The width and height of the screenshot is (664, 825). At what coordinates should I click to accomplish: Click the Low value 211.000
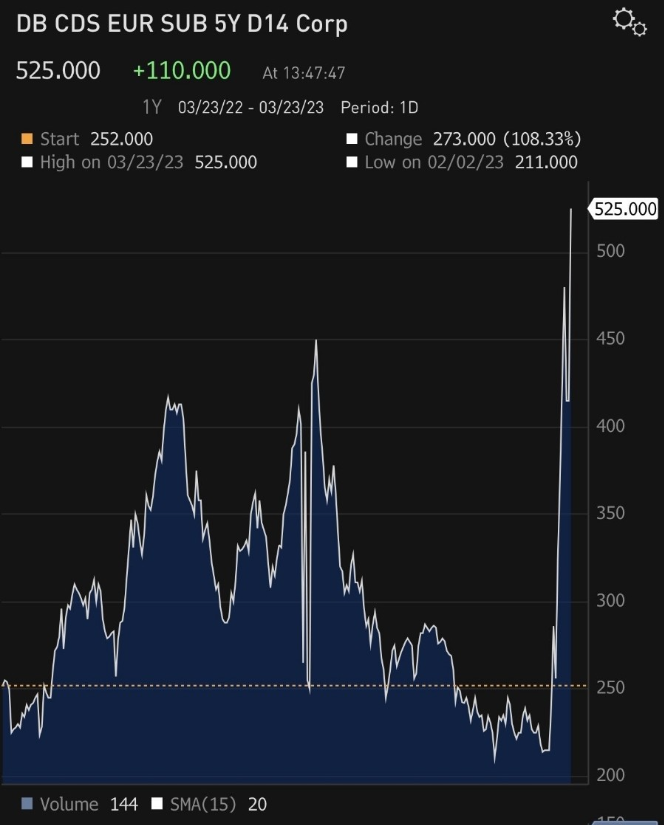546,162
